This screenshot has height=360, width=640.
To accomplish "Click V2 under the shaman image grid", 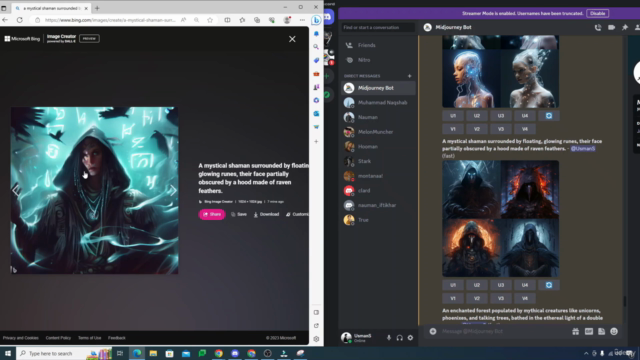I will [477, 298].
